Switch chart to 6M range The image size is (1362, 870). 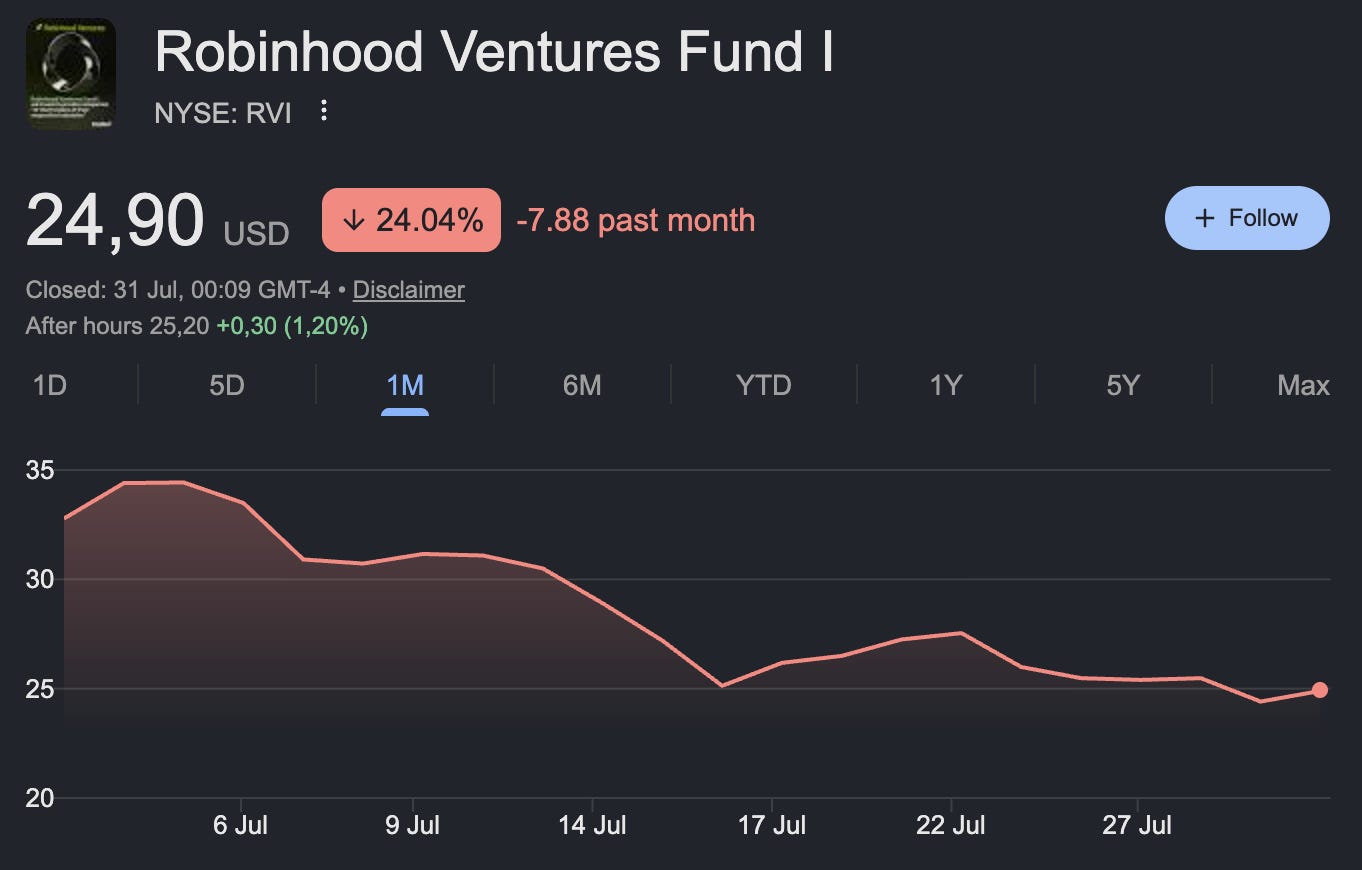coord(582,385)
